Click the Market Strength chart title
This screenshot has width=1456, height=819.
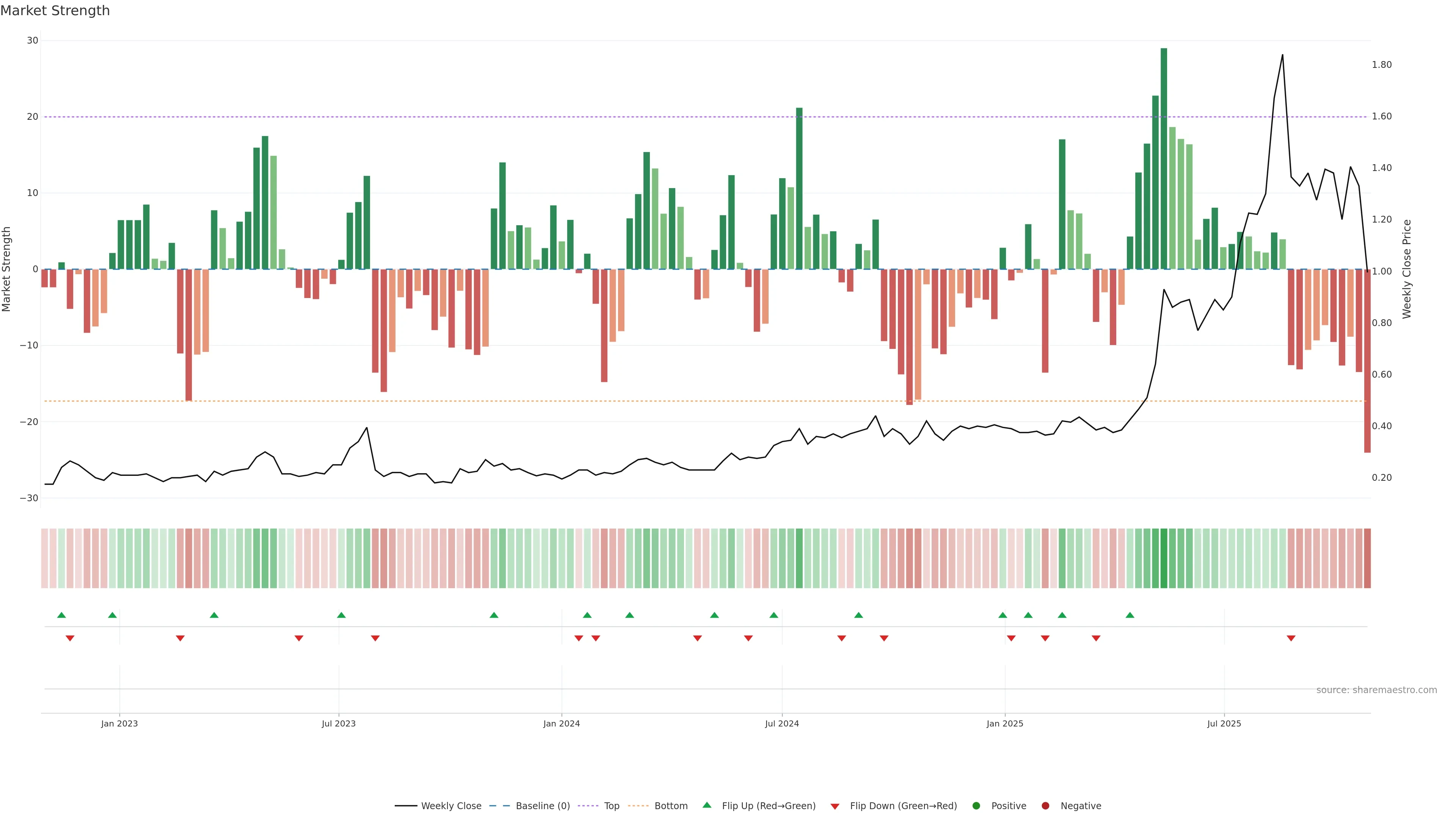(55, 11)
